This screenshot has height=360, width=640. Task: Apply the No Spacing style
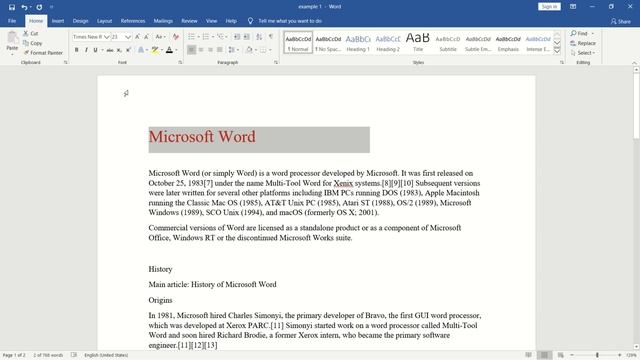pos(328,42)
